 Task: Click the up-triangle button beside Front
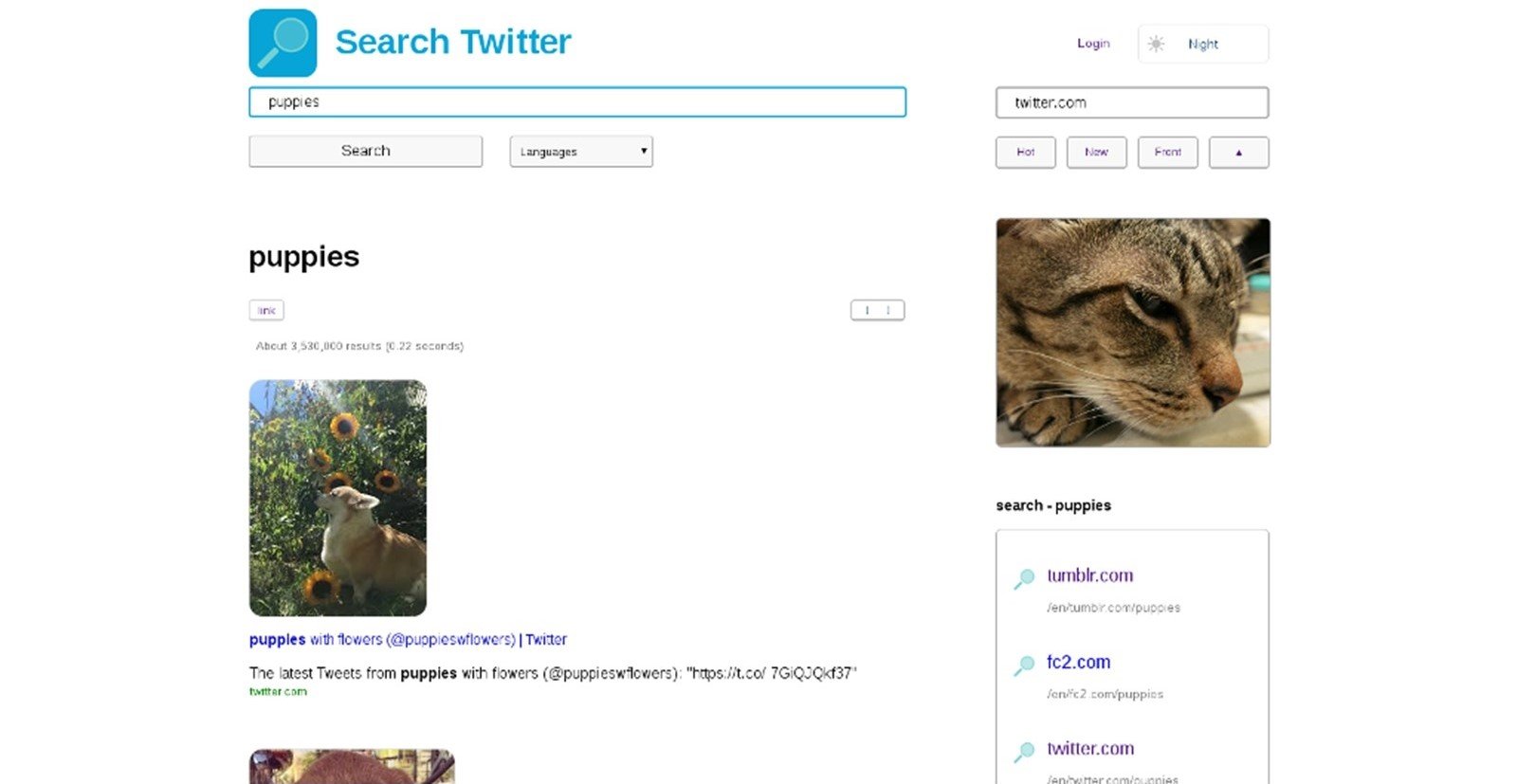click(x=1239, y=153)
